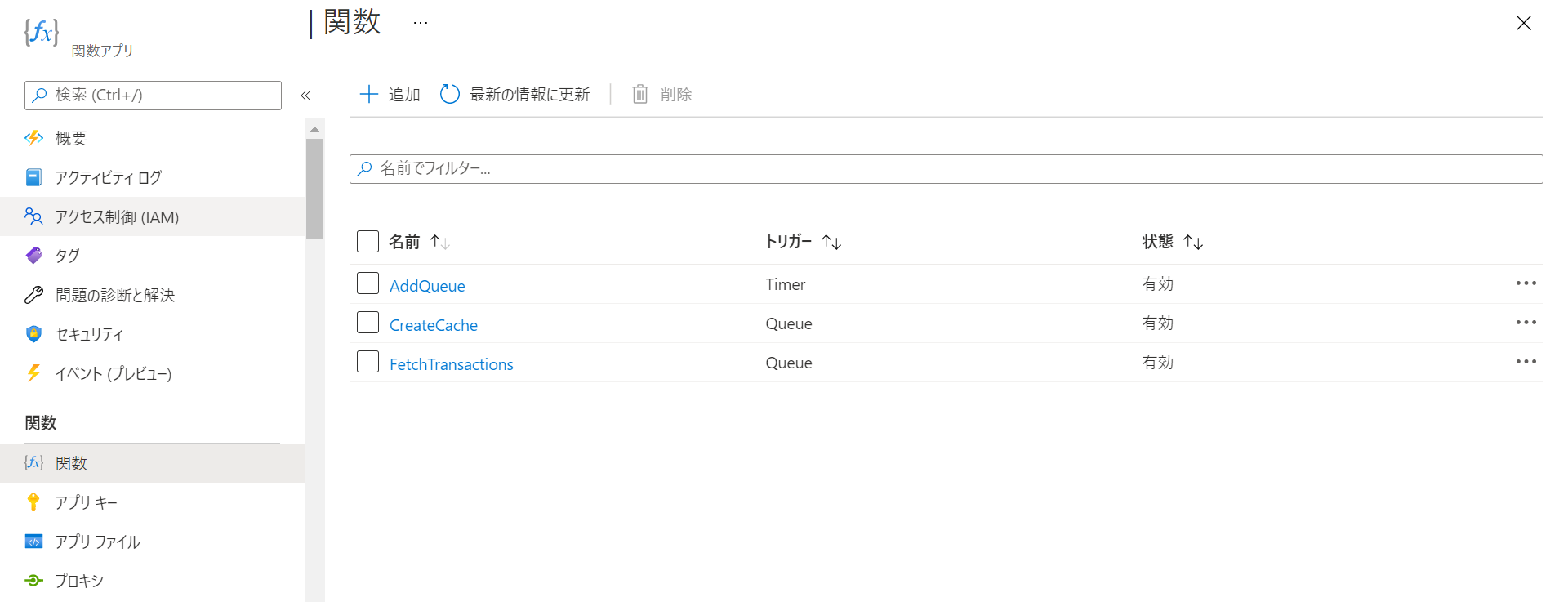Open FetchTransactions row ellipsis menu
Viewport: 1568px width, 602px height.
[x=1526, y=362]
